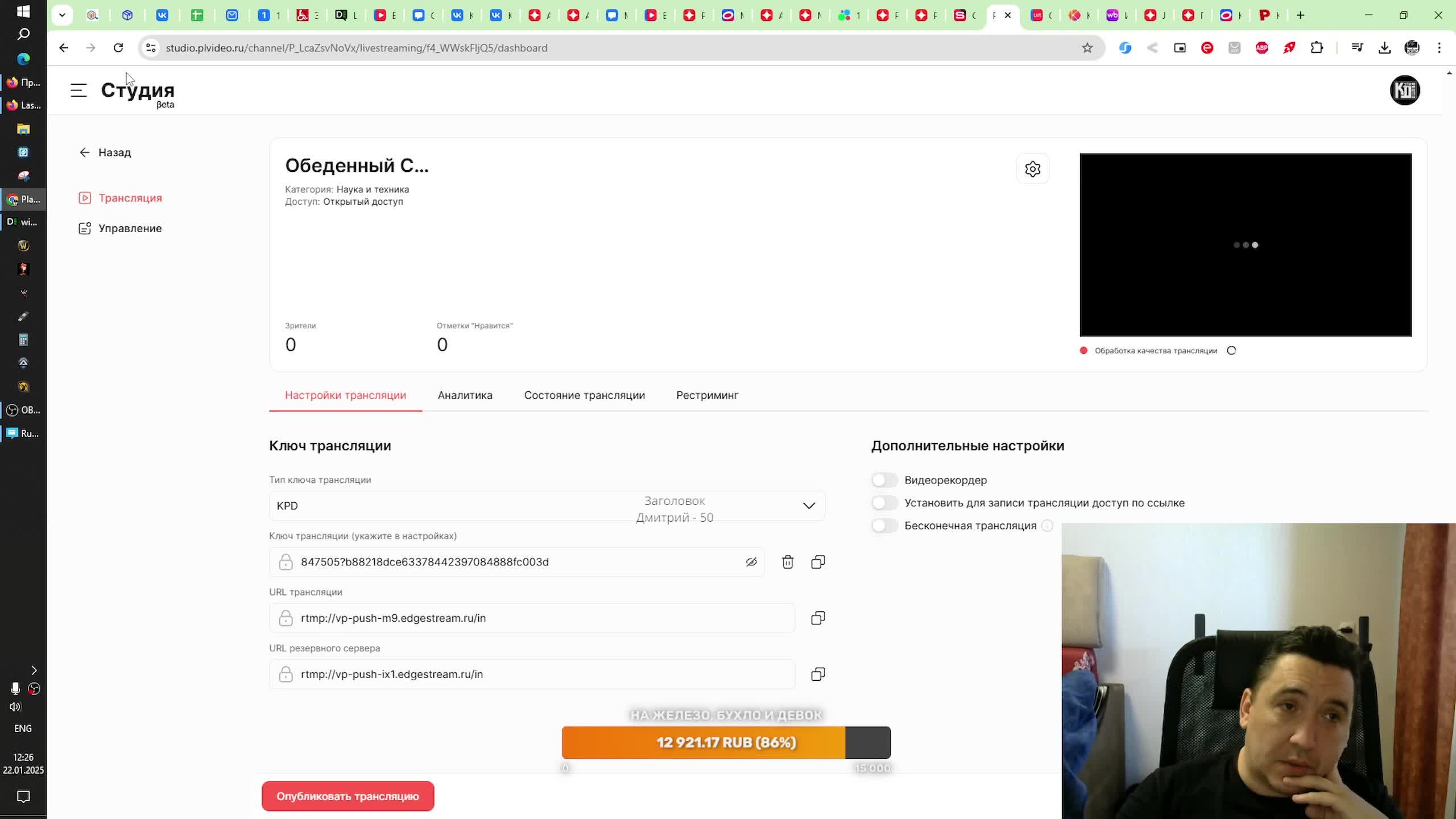The image size is (1456, 819).
Task: Click the black stream preview player
Action: (1245, 245)
